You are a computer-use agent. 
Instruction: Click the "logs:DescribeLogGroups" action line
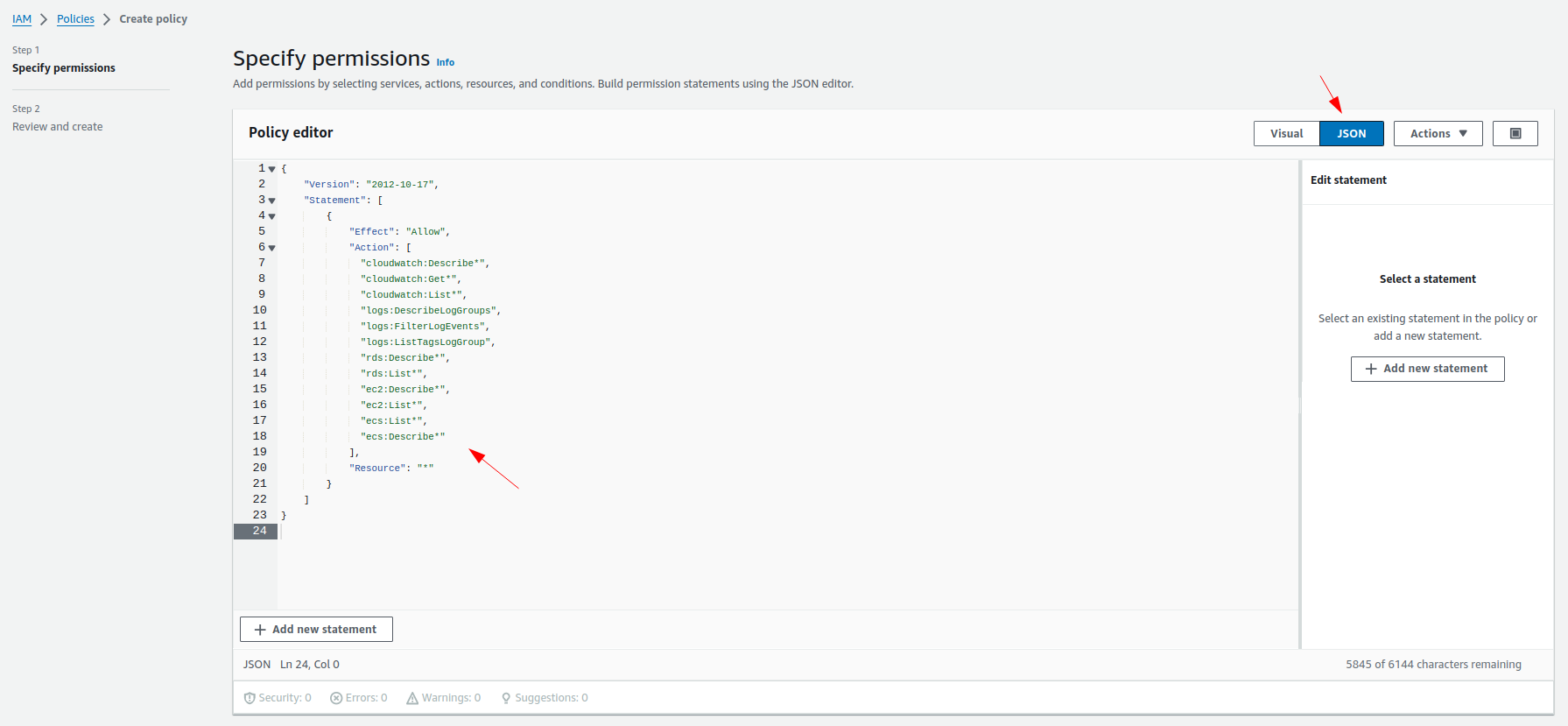pyautogui.click(x=431, y=311)
